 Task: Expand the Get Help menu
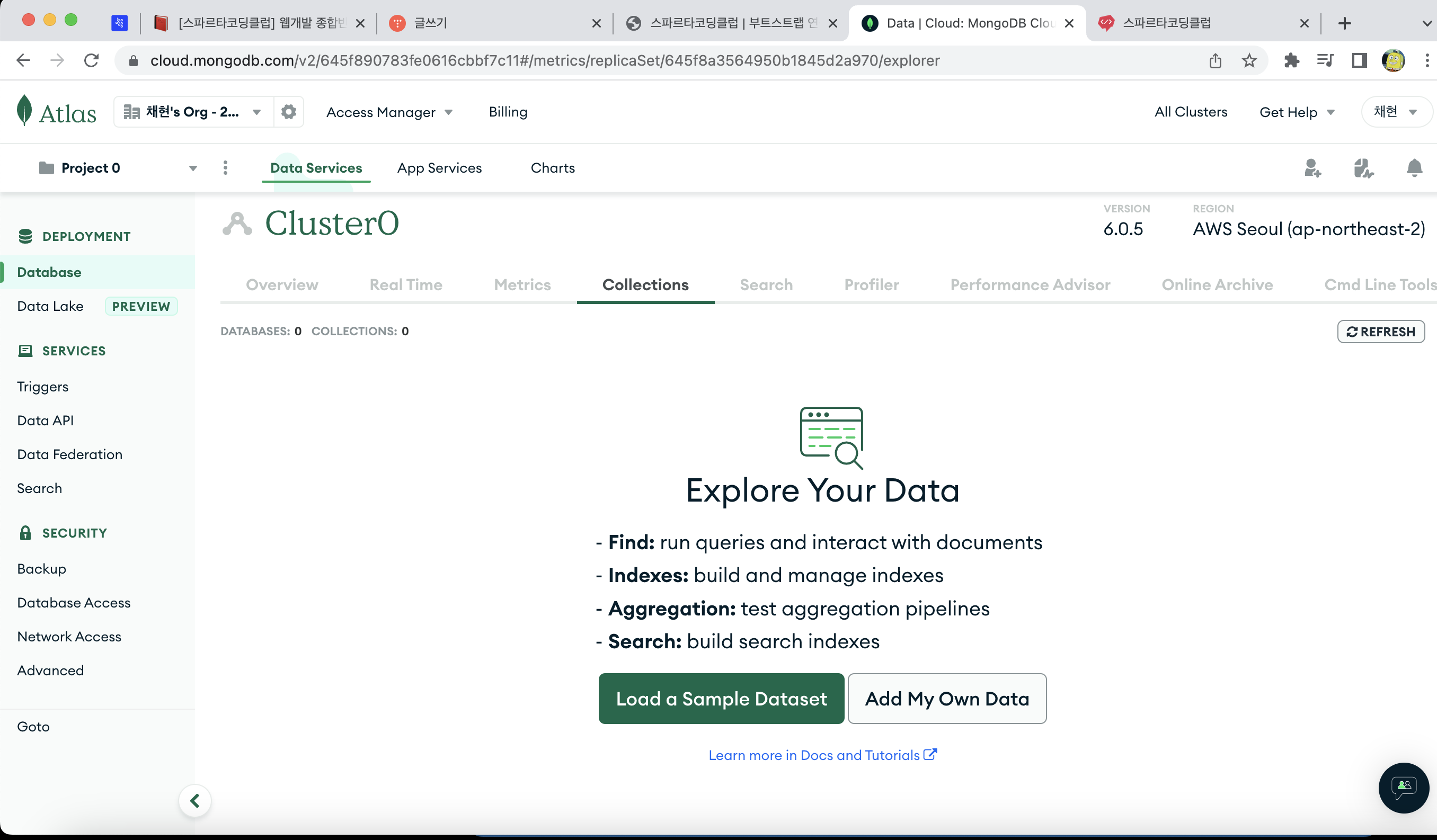1297,112
